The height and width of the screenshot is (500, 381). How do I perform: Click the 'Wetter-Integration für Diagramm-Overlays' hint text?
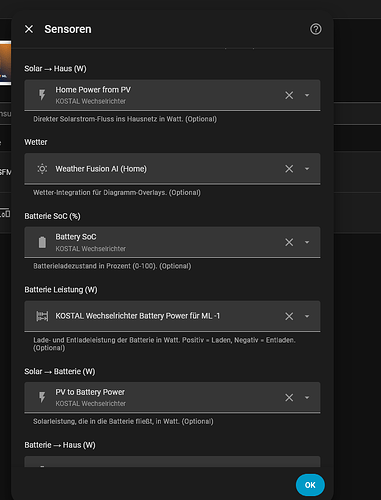[117, 192]
